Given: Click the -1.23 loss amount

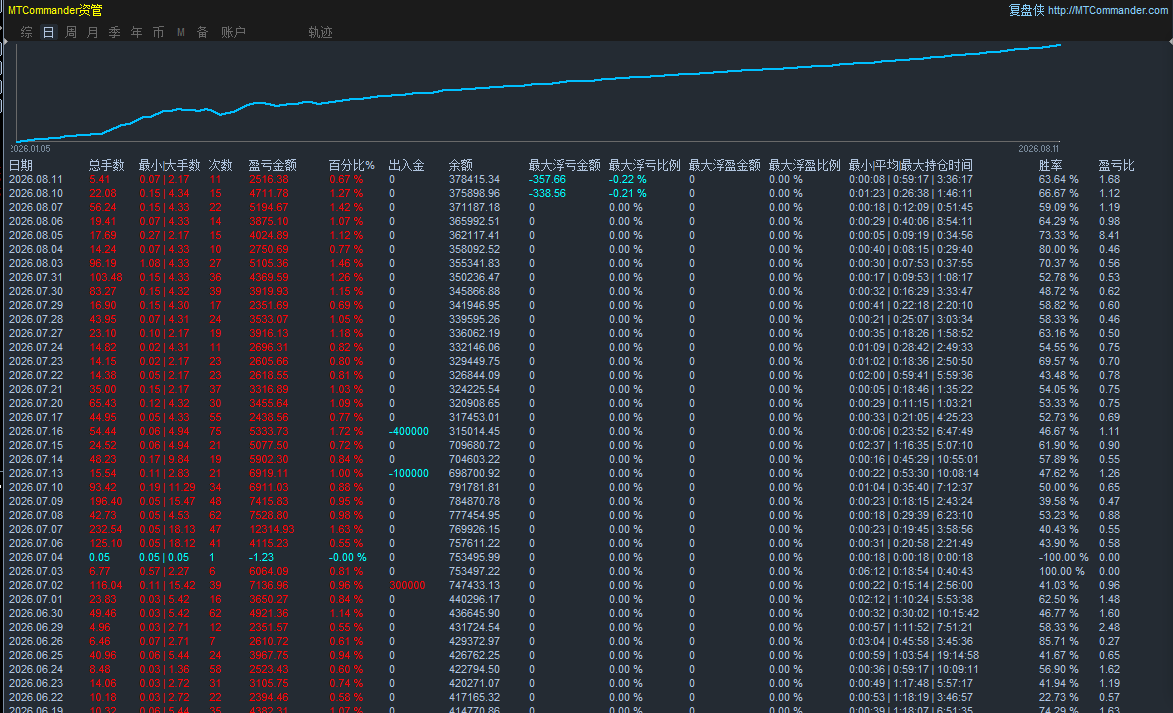Looking at the screenshot, I should [261, 557].
